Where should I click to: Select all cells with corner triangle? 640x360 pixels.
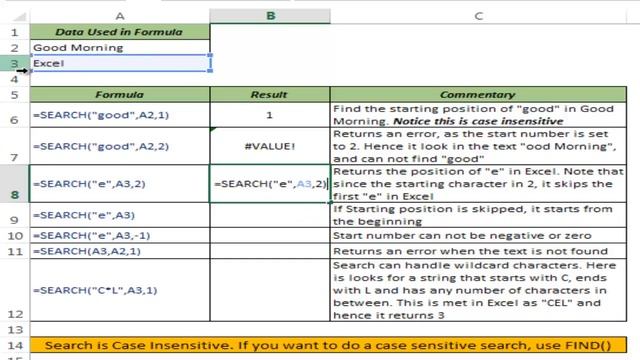pyautogui.click(x=20, y=17)
